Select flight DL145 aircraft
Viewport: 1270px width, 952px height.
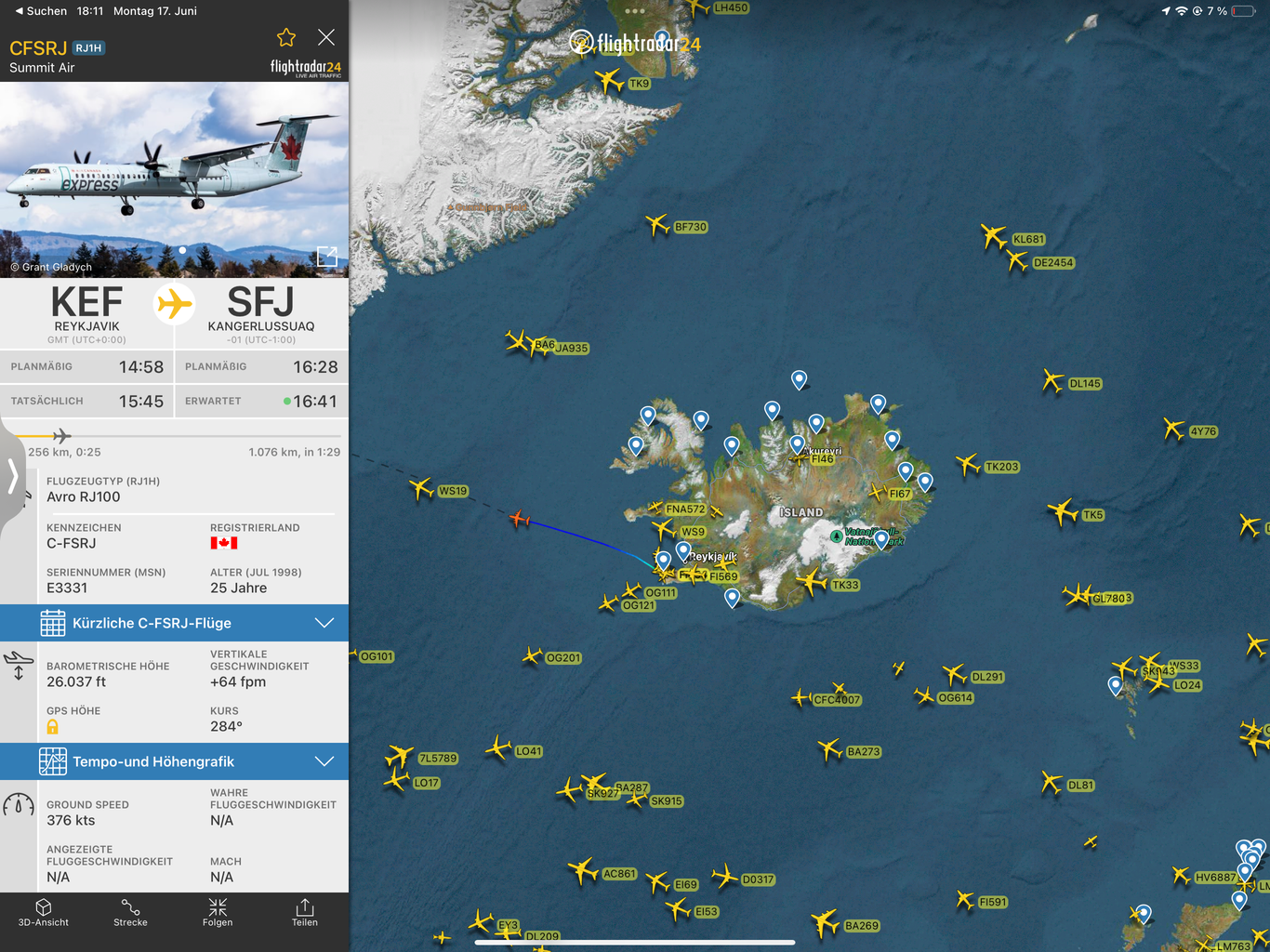[x=1052, y=380]
